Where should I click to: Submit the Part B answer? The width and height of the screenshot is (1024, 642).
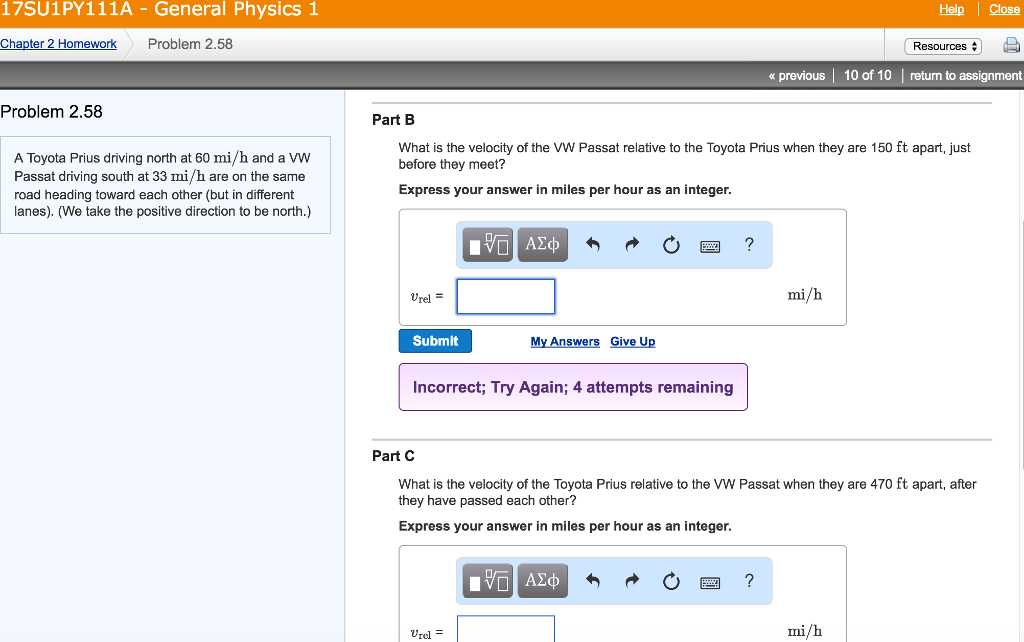point(435,341)
